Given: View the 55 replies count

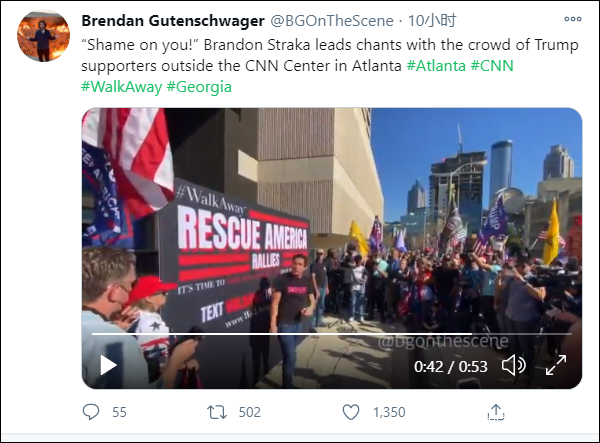Looking at the screenshot, I should click(x=119, y=412).
